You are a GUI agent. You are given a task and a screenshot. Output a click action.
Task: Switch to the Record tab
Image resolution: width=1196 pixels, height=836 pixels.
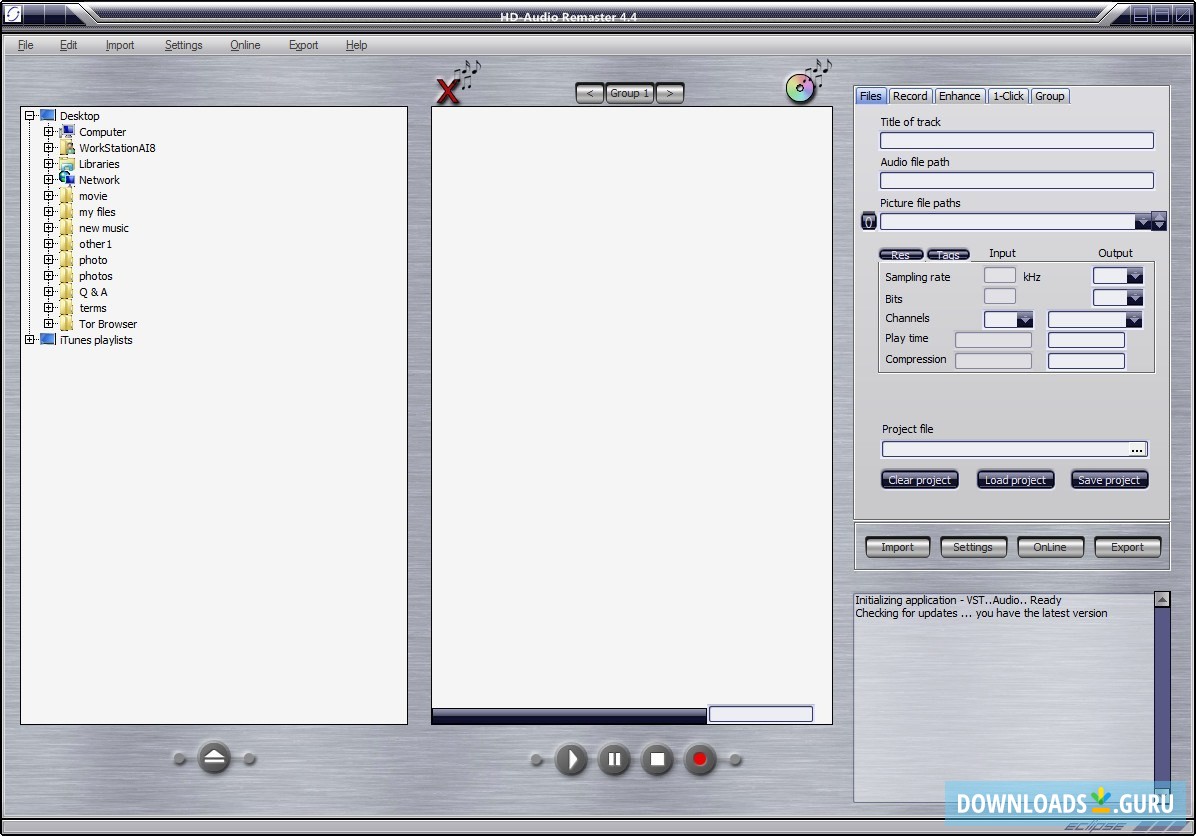click(x=910, y=96)
